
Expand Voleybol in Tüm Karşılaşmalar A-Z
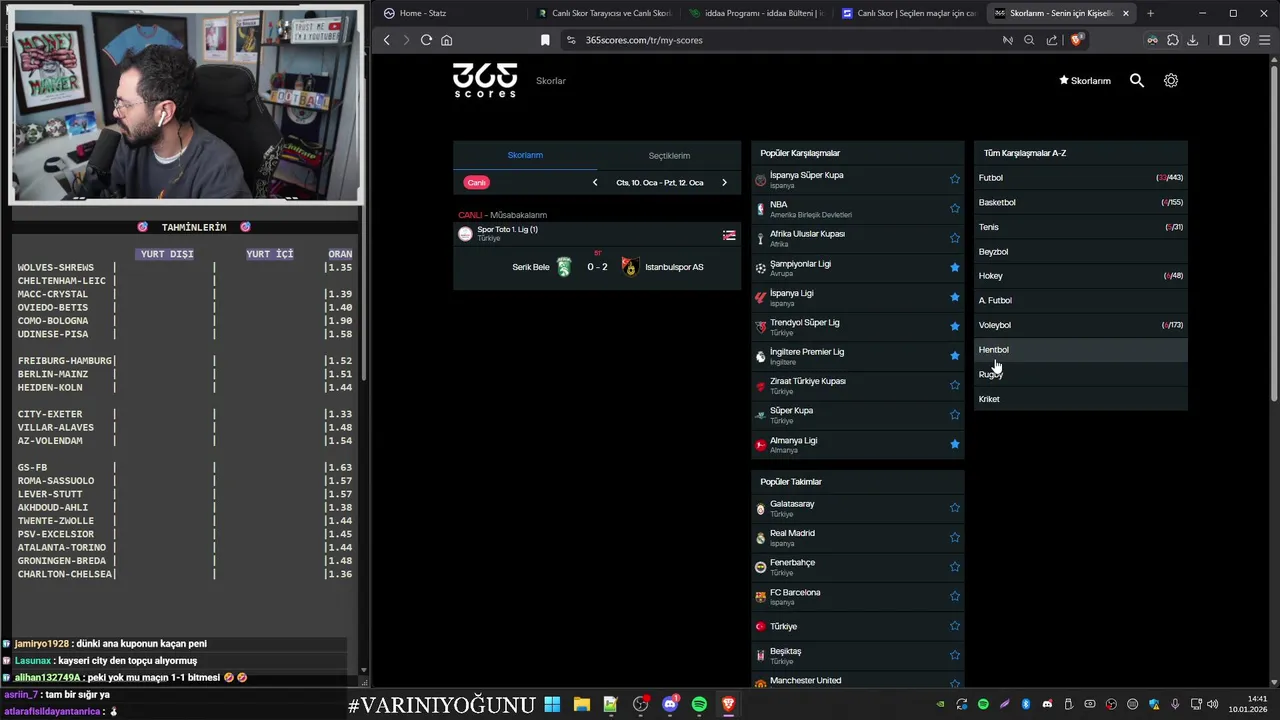pyautogui.click(x=1081, y=325)
